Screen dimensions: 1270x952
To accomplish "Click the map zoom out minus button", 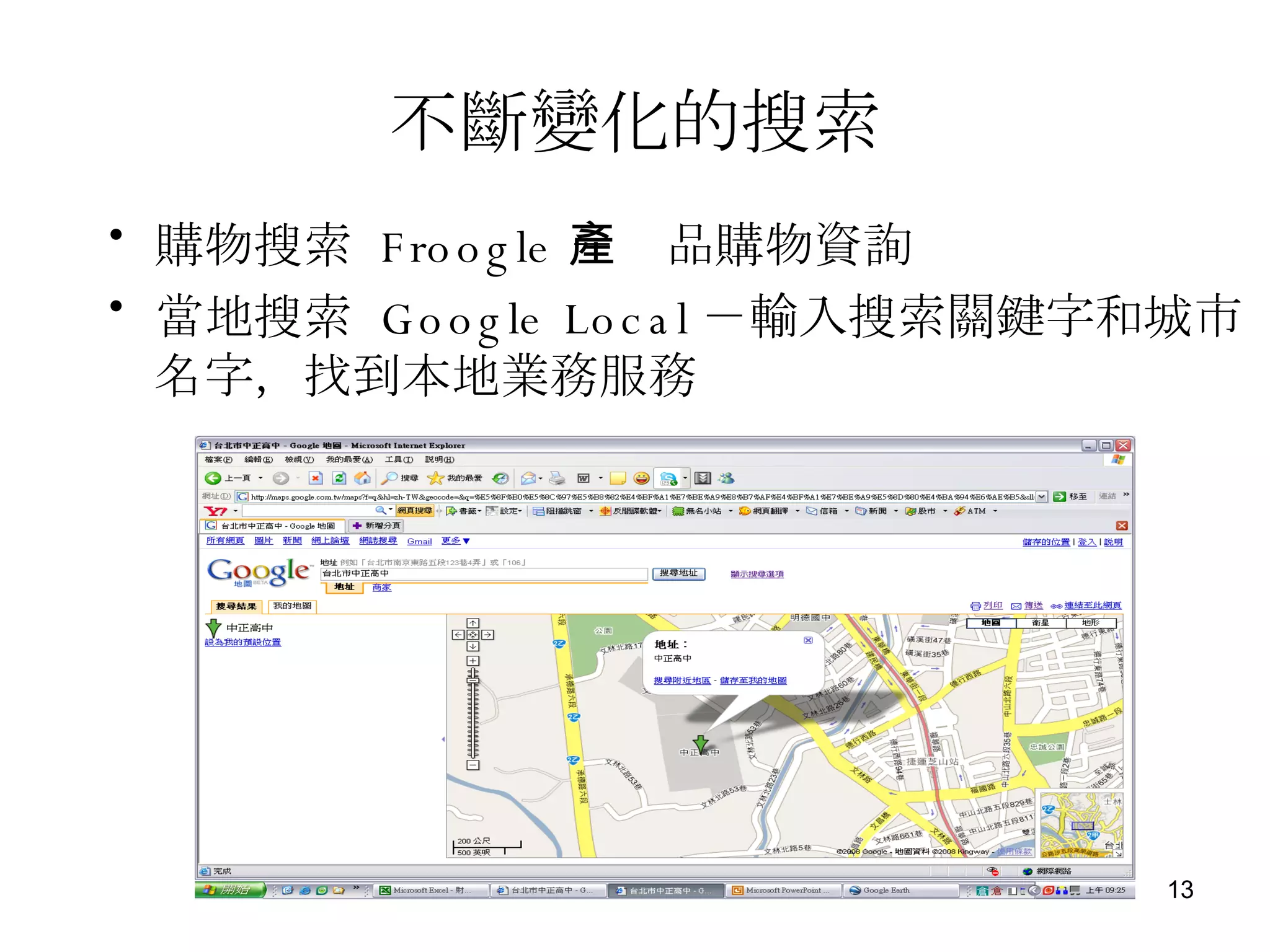I will (x=473, y=765).
